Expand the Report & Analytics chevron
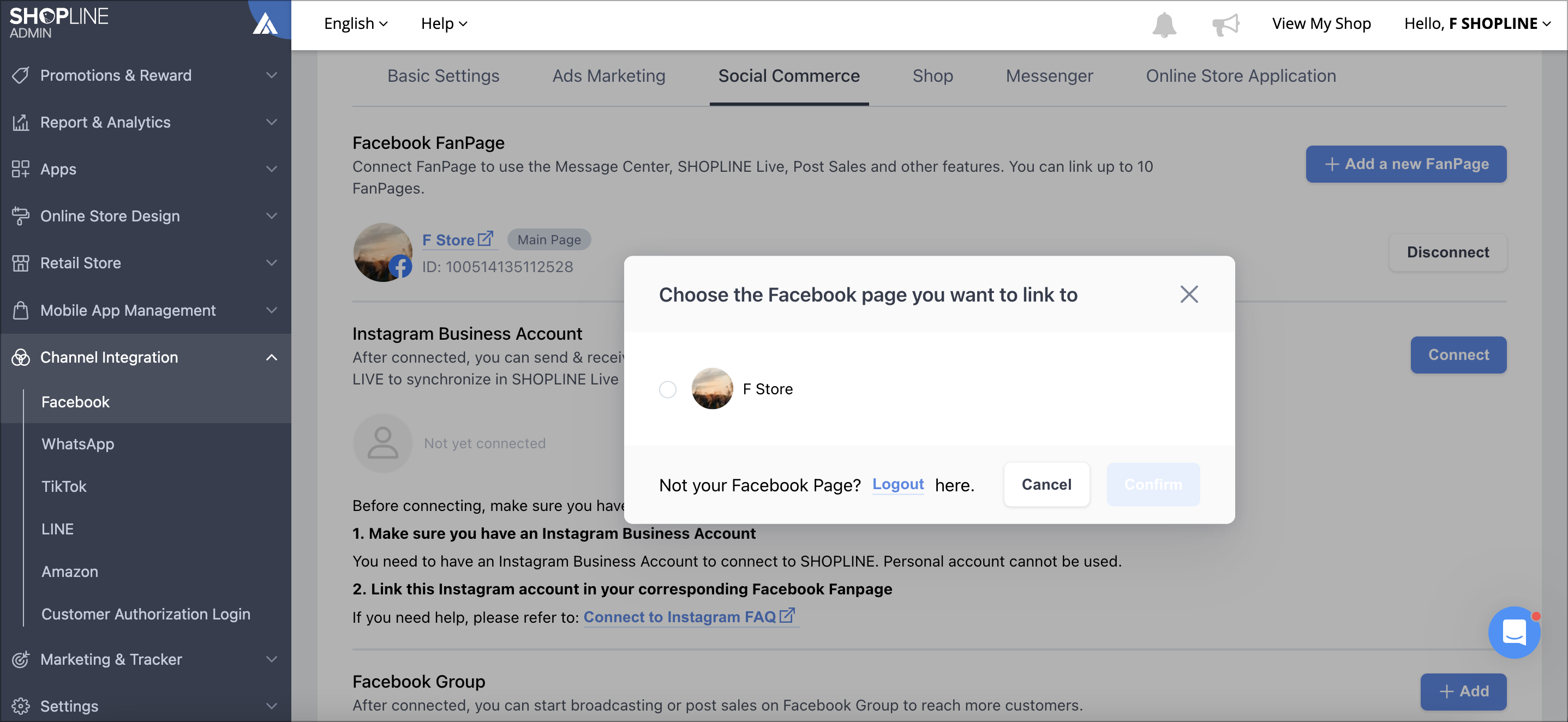Image resolution: width=1568 pixels, height=722 pixels. 272,122
